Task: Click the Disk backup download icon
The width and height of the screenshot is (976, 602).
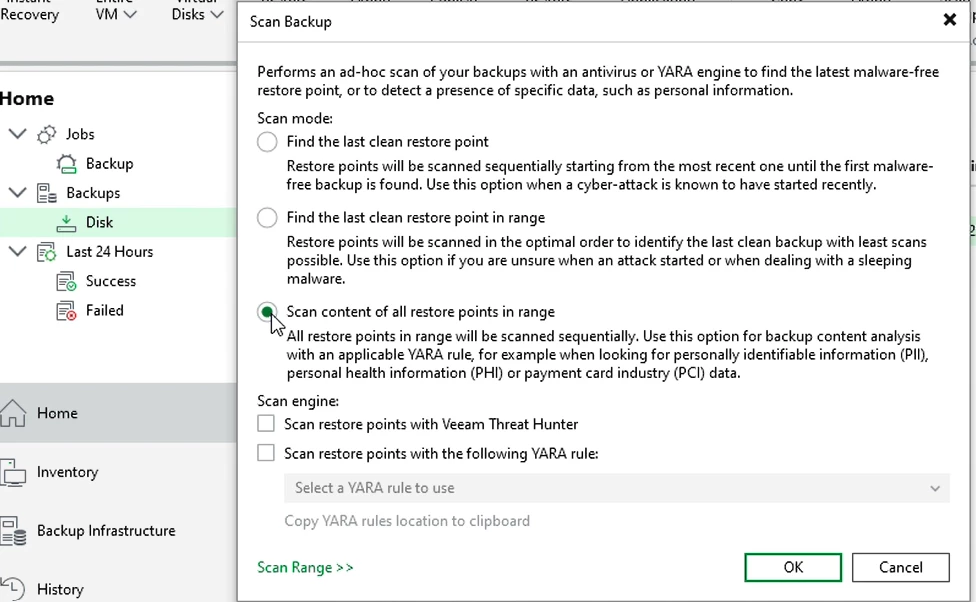Action: (x=66, y=222)
